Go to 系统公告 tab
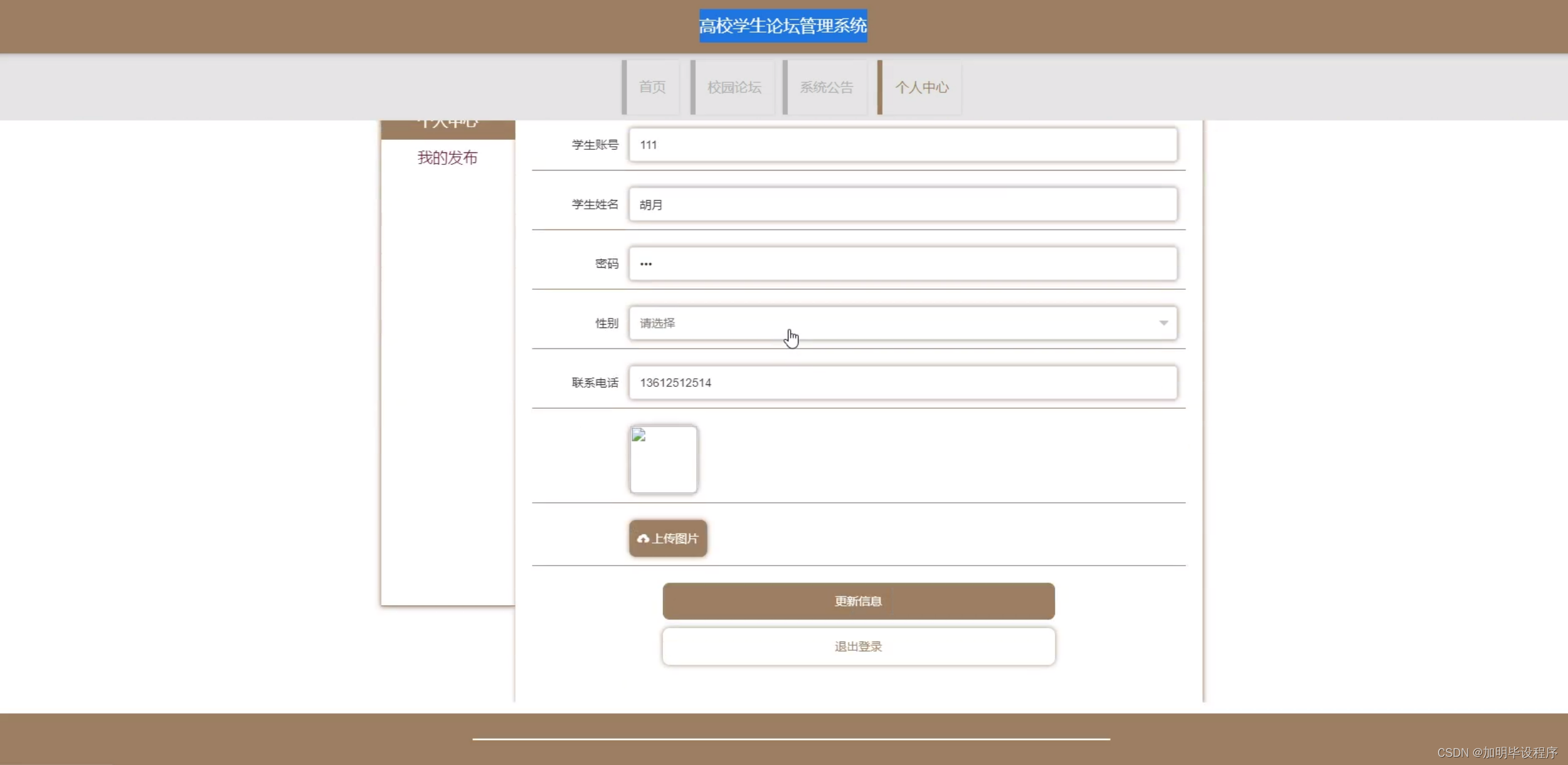Image resolution: width=1568 pixels, height=765 pixels. (x=826, y=87)
